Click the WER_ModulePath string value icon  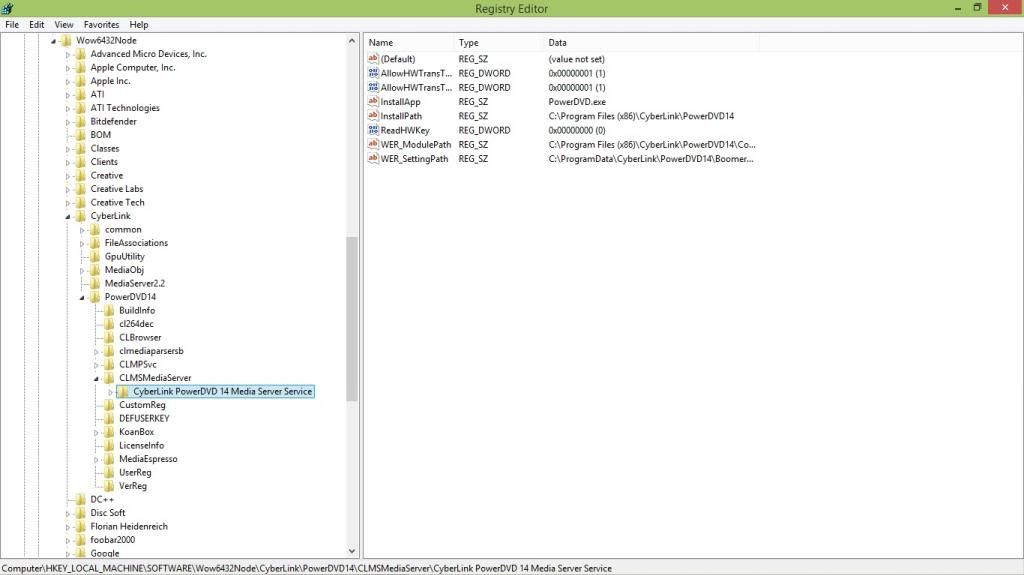pyautogui.click(x=373, y=144)
